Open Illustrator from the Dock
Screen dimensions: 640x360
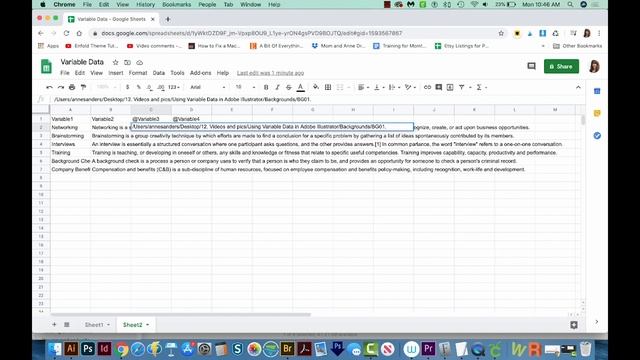click(71, 349)
